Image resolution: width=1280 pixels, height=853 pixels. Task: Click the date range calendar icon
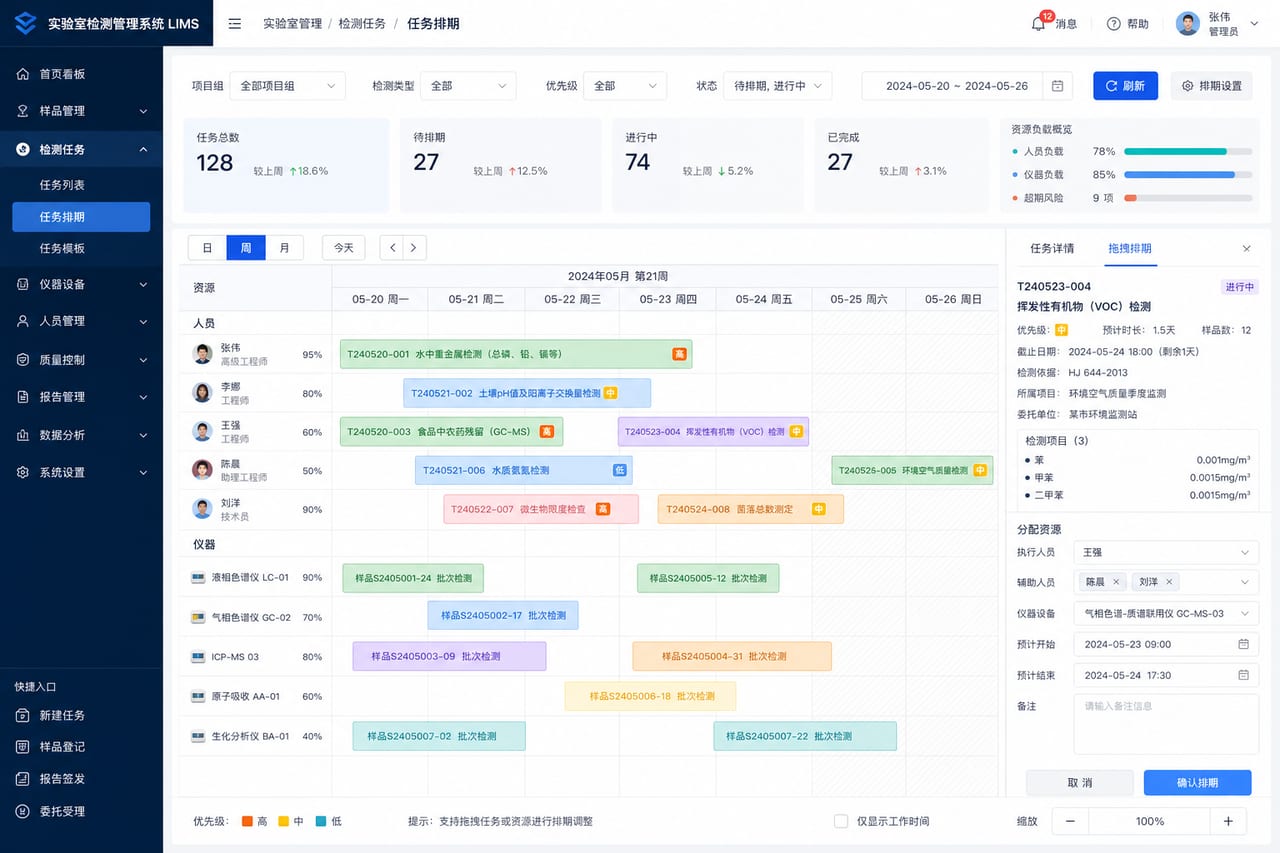pyautogui.click(x=1057, y=86)
